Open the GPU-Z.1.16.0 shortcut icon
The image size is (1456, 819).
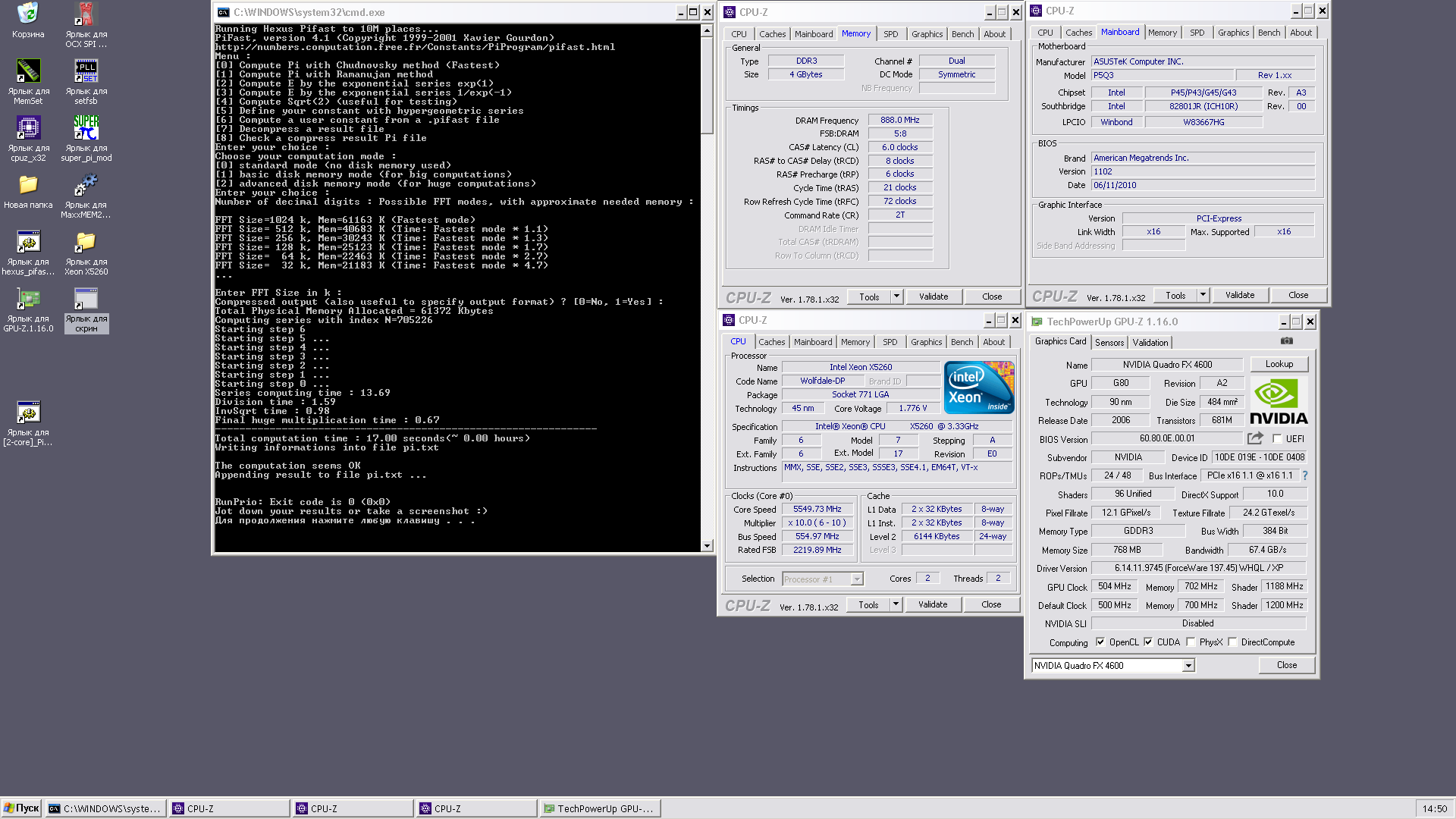coord(28,298)
